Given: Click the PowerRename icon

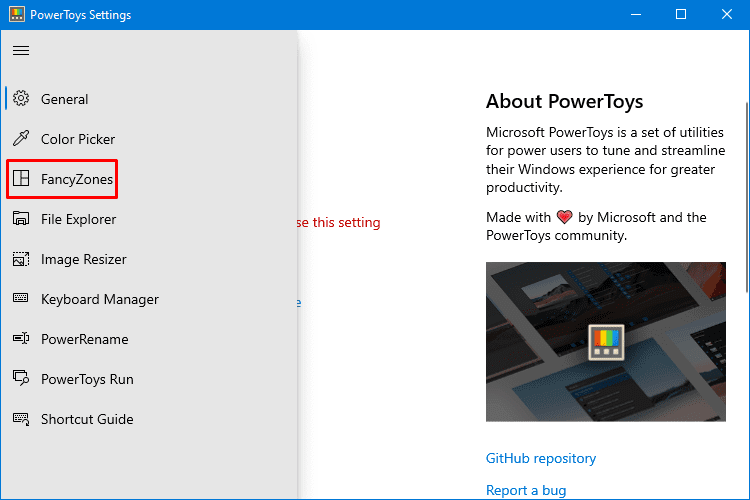Looking at the screenshot, I should 21,338.
